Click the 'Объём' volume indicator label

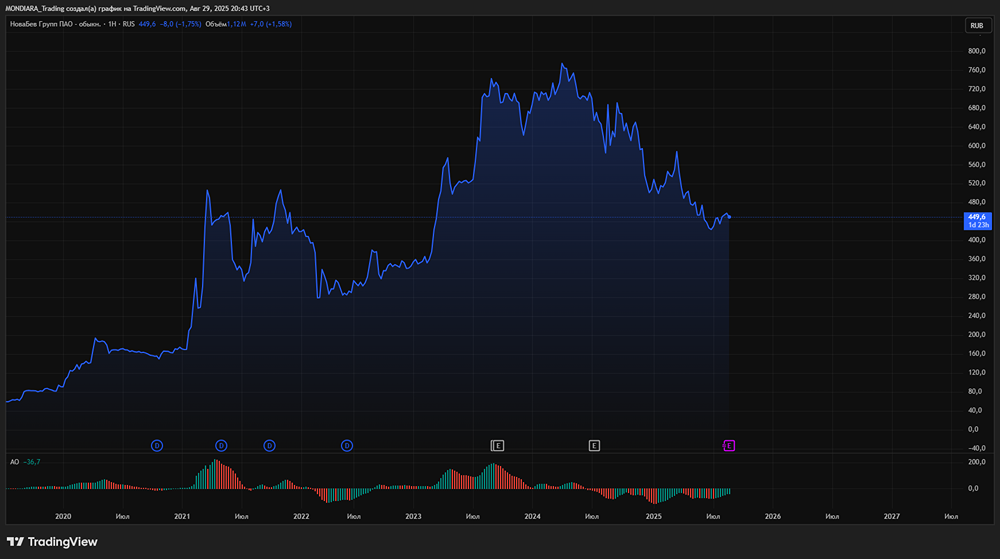216,24
